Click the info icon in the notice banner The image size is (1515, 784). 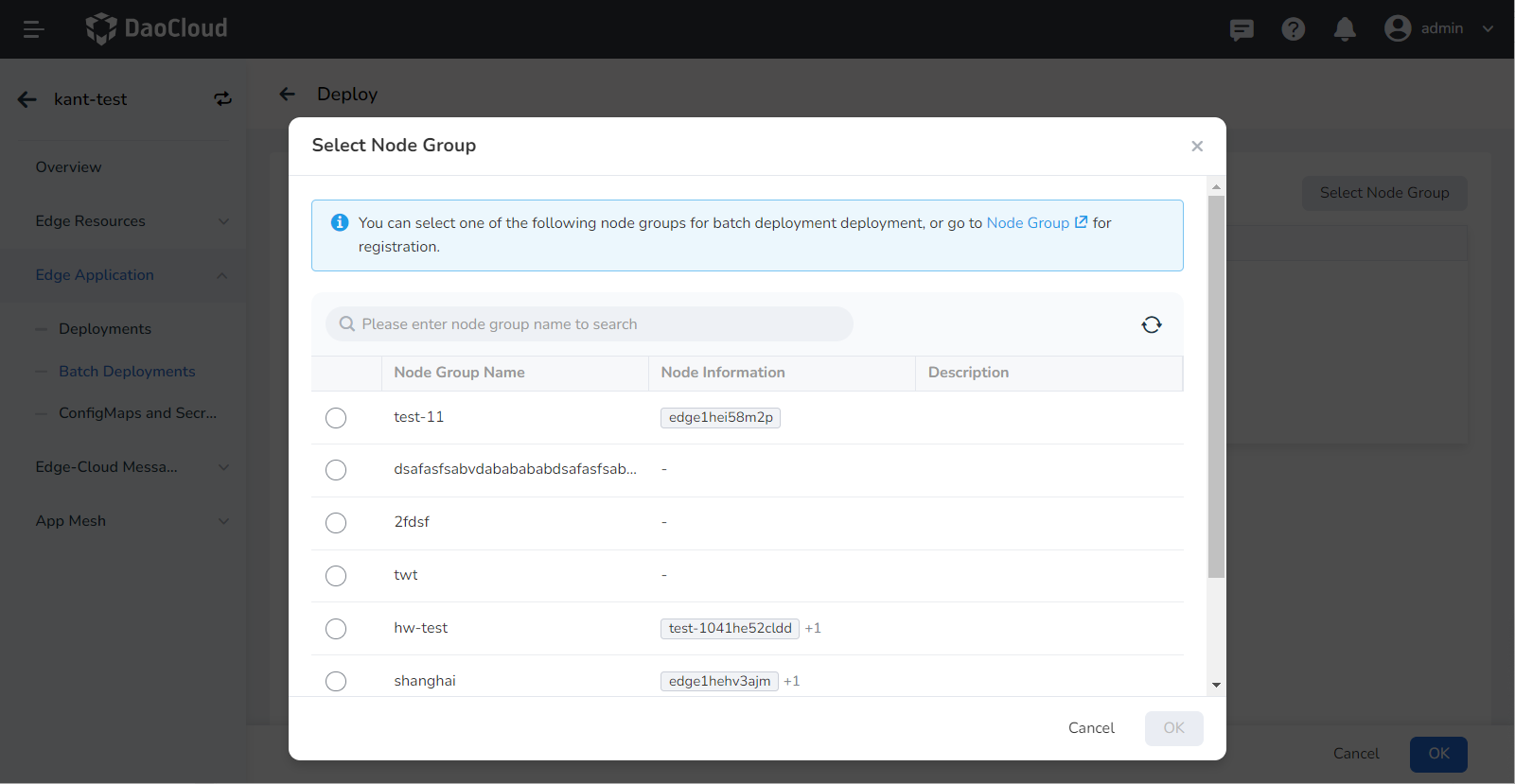340,222
